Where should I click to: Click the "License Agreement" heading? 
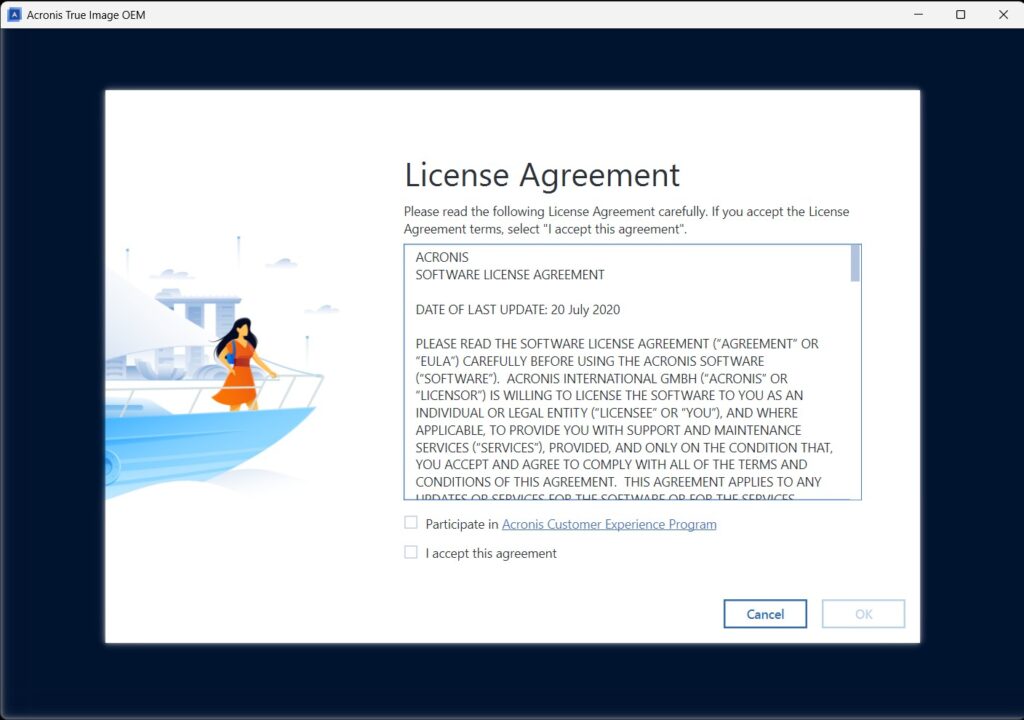(x=541, y=175)
